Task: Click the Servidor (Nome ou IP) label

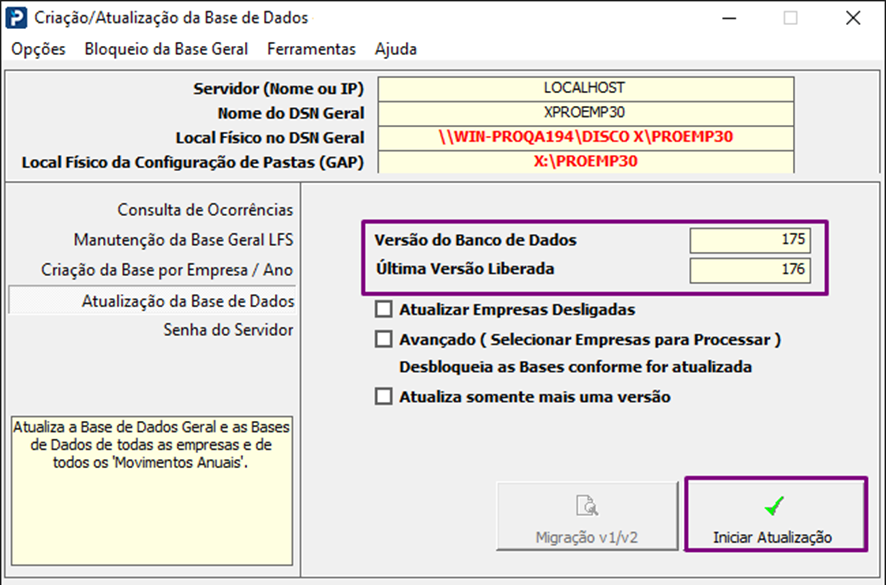Action: click(x=279, y=89)
